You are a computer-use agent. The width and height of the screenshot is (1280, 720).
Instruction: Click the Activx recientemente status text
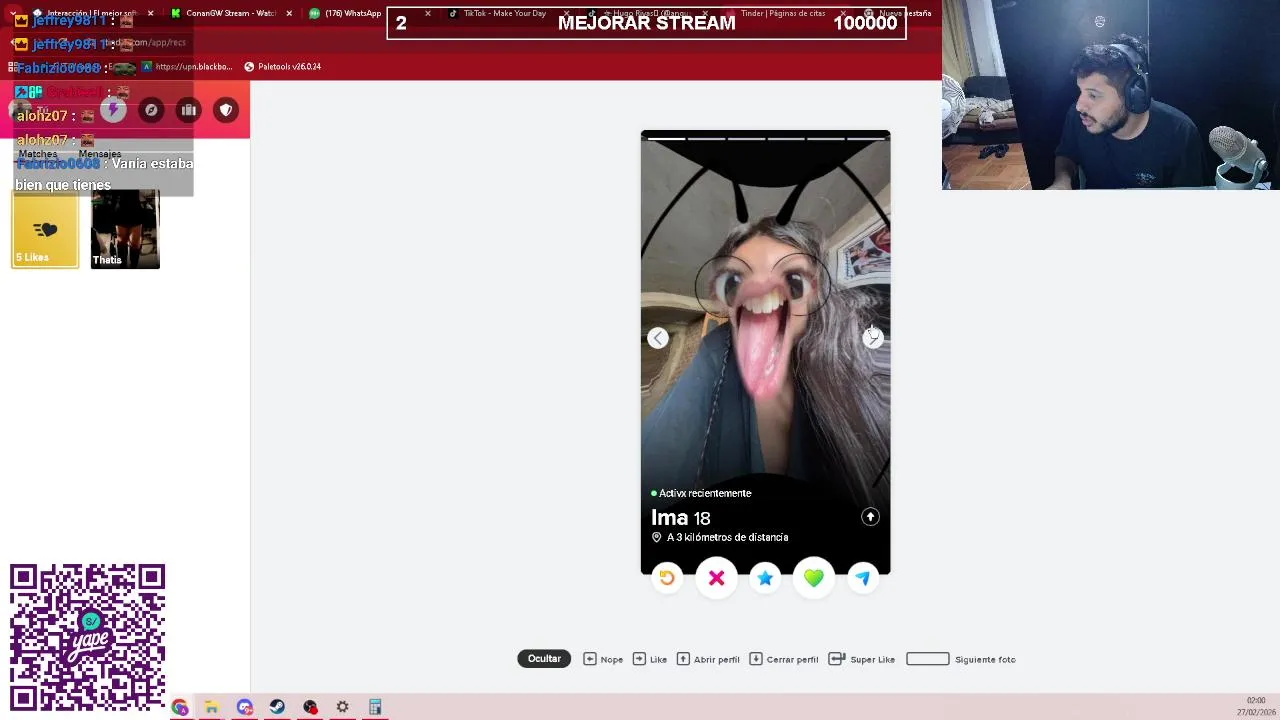[705, 493]
